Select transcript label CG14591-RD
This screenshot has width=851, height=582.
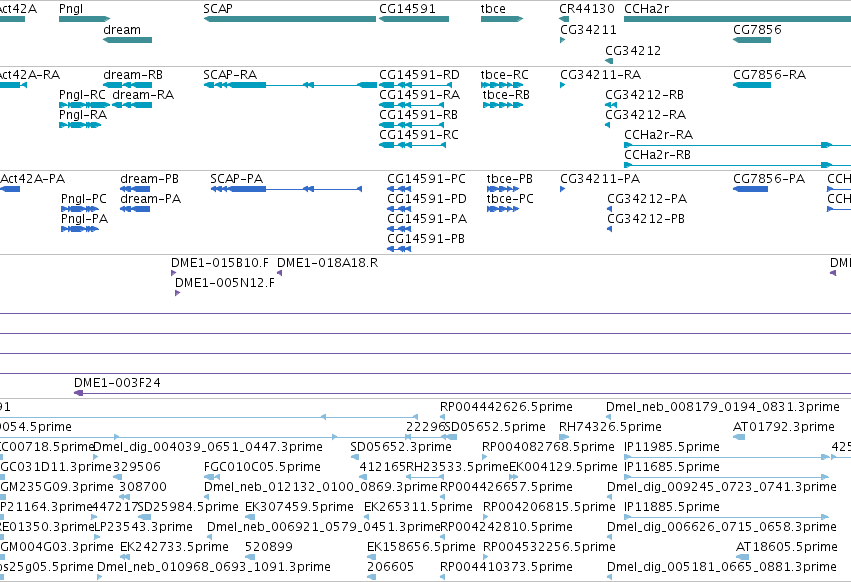(419, 74)
